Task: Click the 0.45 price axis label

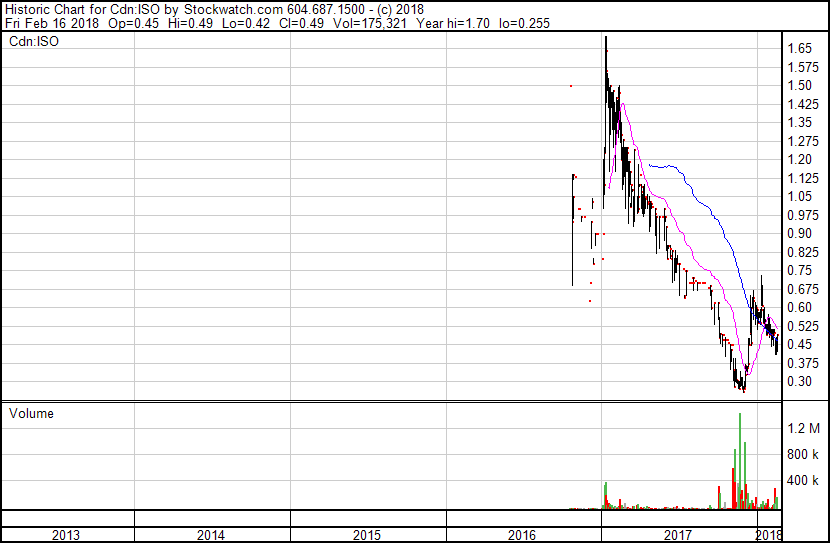Action: click(799, 345)
